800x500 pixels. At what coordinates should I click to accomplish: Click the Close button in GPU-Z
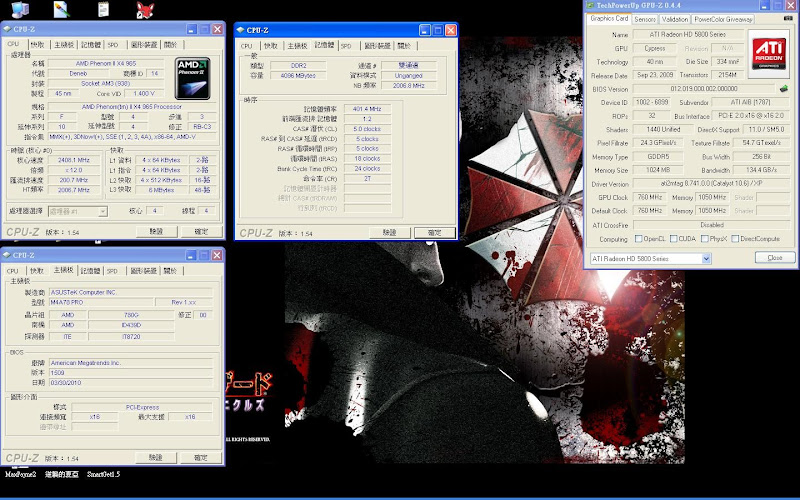[775, 258]
